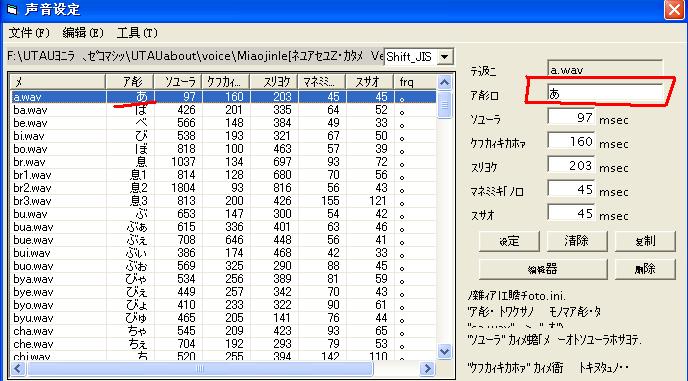Select the byo.wav row
Image resolution: width=688 pixels, height=381 pixels.
223,305
